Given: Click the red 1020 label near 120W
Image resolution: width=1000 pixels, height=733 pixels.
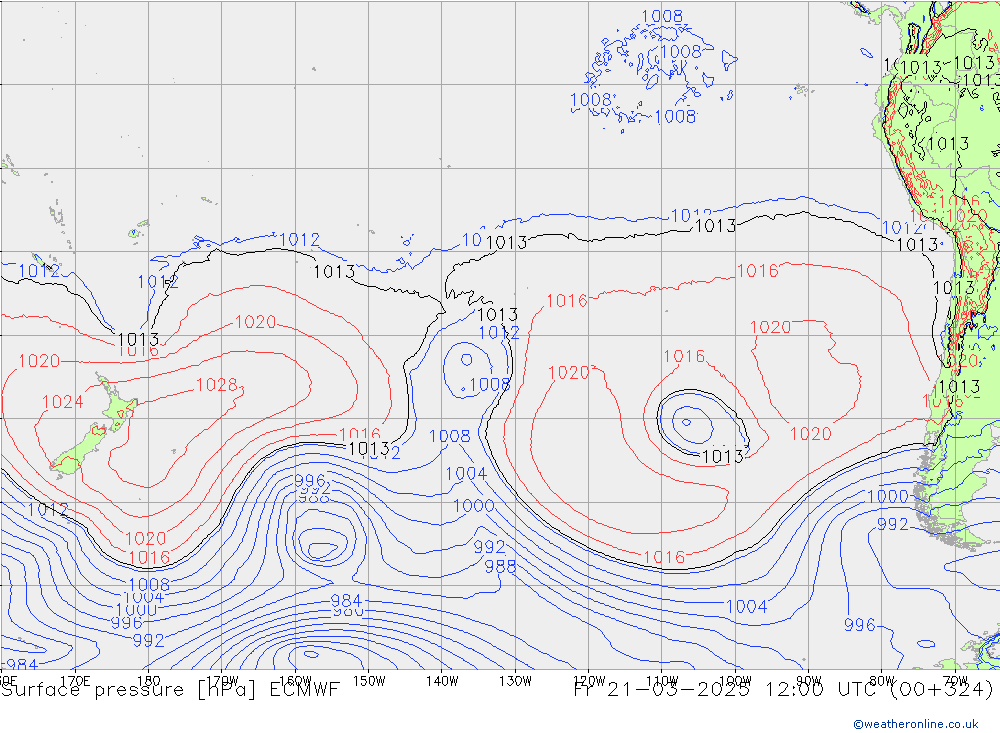Looking at the screenshot, I should [568, 373].
